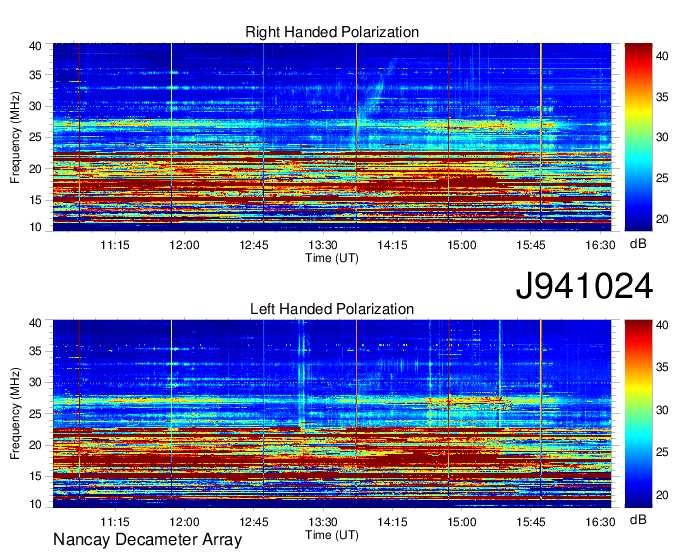Click the 14:15 tick label on bottom plot
Image resolution: width=680 pixels, height=552 pixels.
point(392,522)
